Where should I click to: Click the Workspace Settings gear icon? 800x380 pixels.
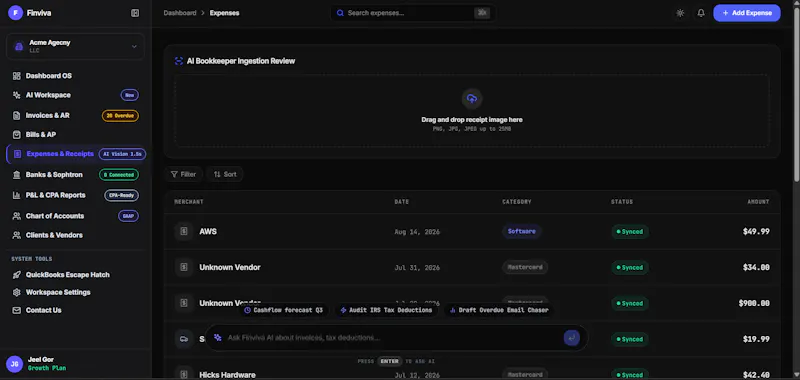tap(16, 292)
